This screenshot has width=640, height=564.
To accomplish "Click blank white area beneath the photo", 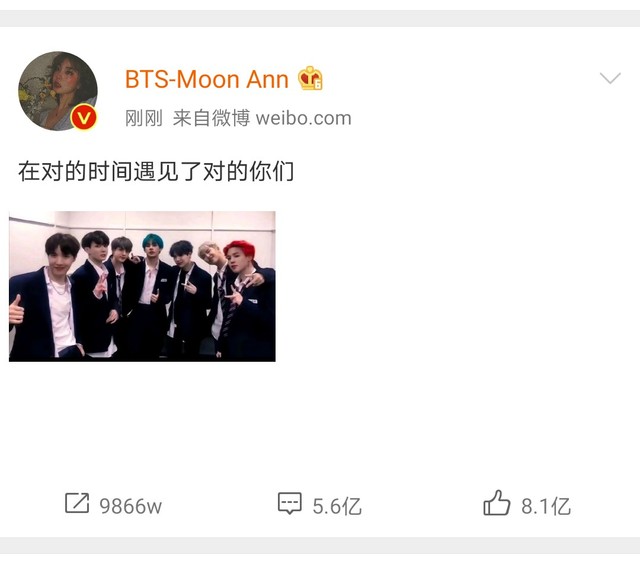I will pos(320,420).
